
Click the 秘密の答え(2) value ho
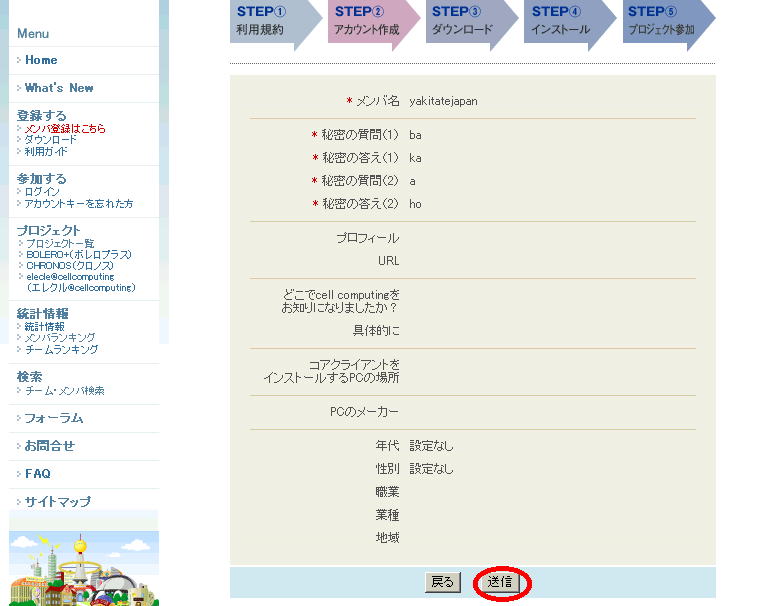415,204
